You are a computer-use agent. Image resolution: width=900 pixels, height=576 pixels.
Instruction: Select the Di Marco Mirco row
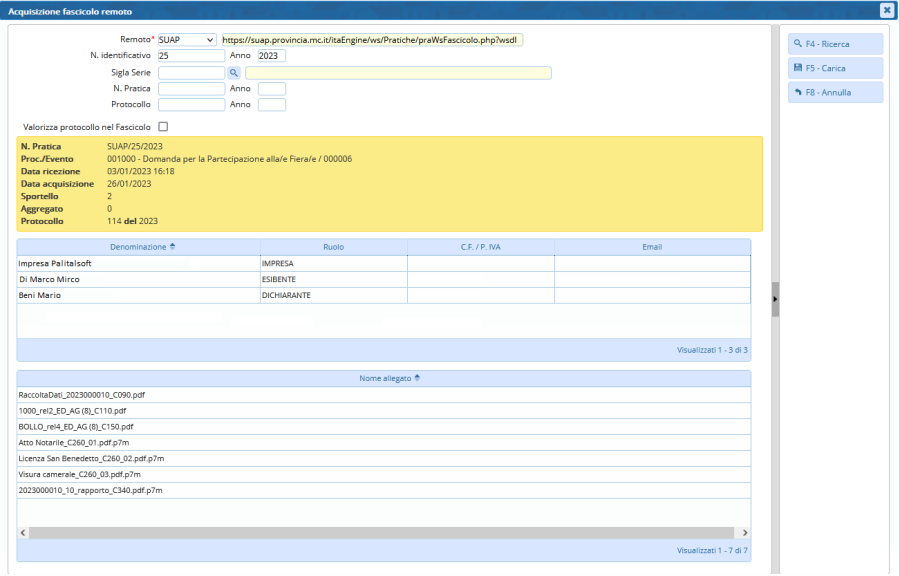point(138,280)
